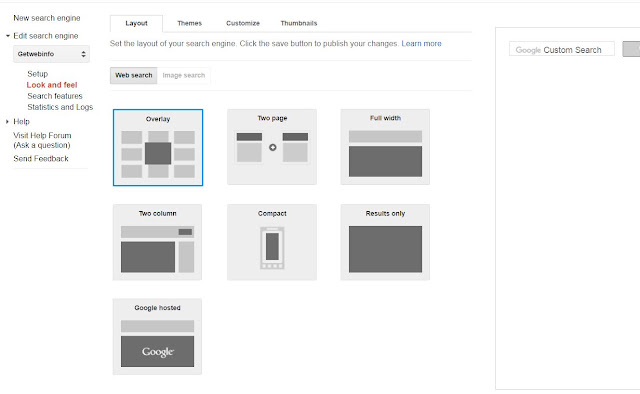Screen dimensions: 640x394
Task: Click Send Feedback
Action: tap(41, 158)
